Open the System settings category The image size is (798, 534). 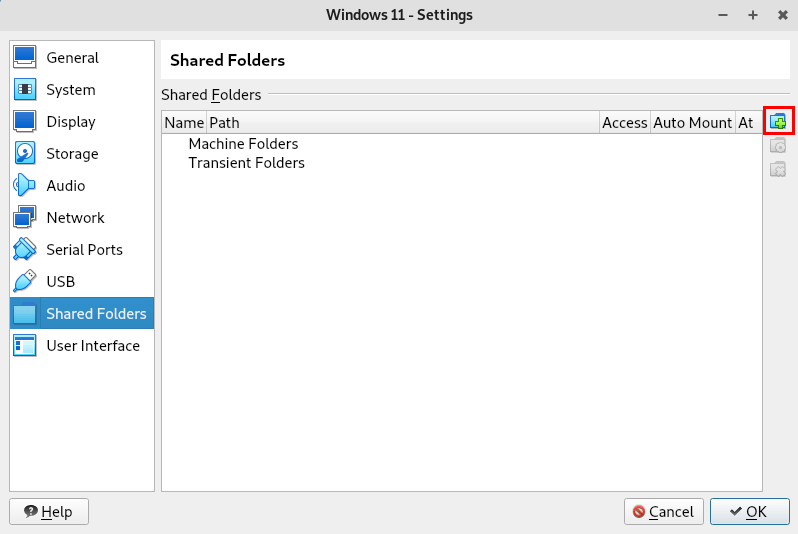click(x=82, y=90)
